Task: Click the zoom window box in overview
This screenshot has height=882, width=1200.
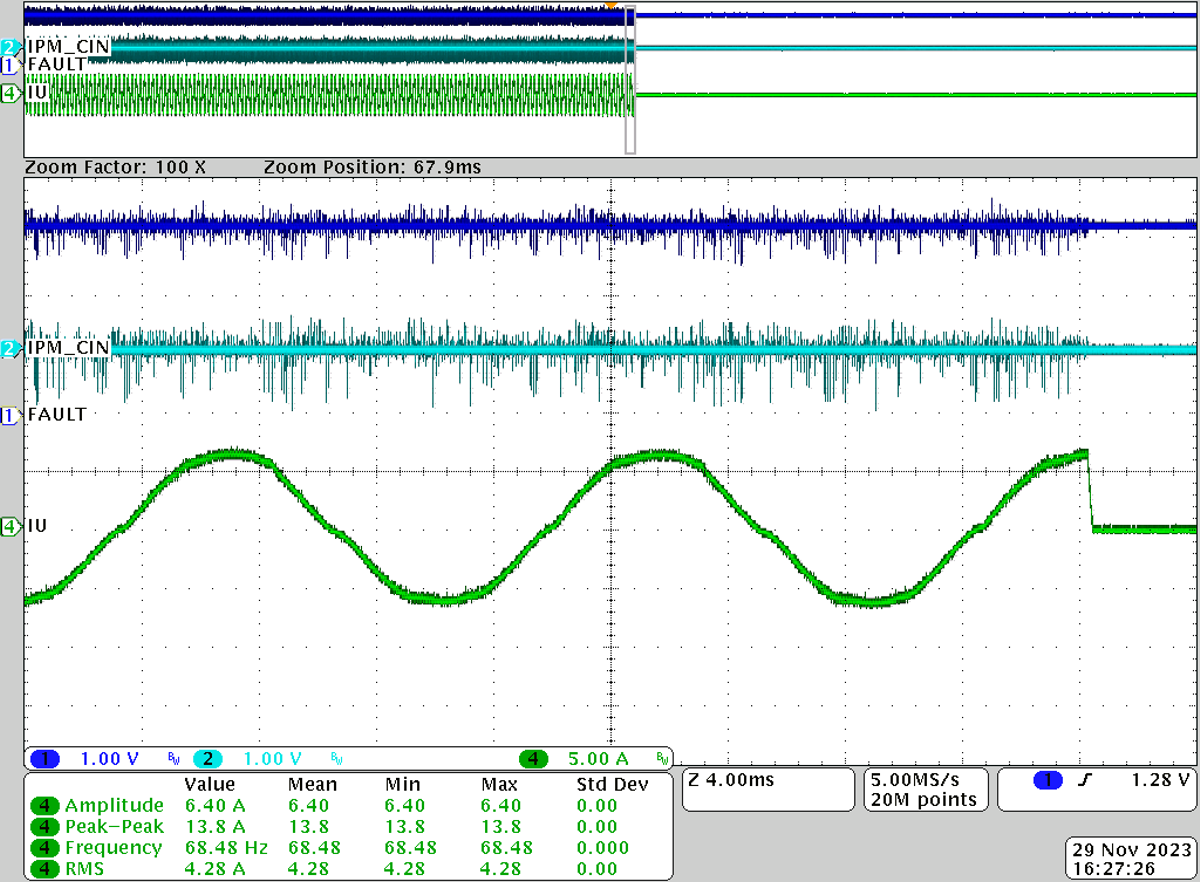Action: 630,80
